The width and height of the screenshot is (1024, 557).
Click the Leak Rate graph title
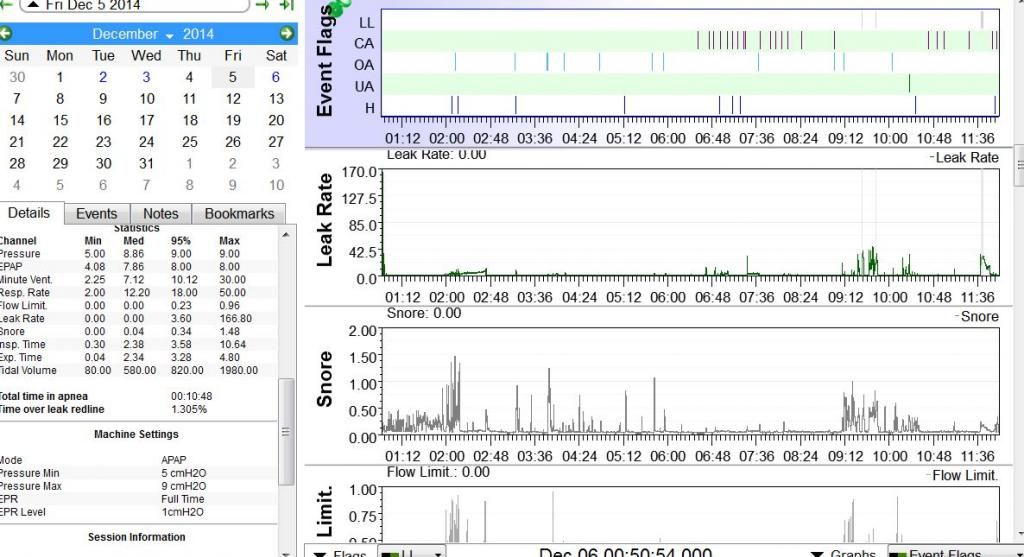tap(325, 220)
